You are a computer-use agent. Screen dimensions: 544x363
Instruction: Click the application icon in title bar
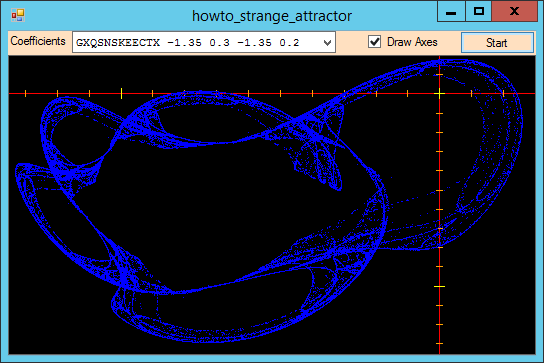[18, 15]
